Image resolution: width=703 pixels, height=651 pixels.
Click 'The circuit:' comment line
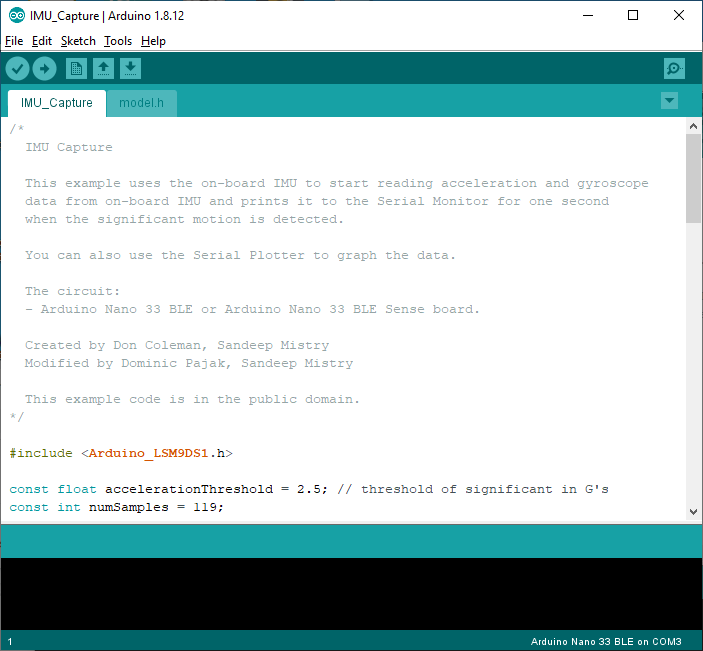[x=73, y=291]
